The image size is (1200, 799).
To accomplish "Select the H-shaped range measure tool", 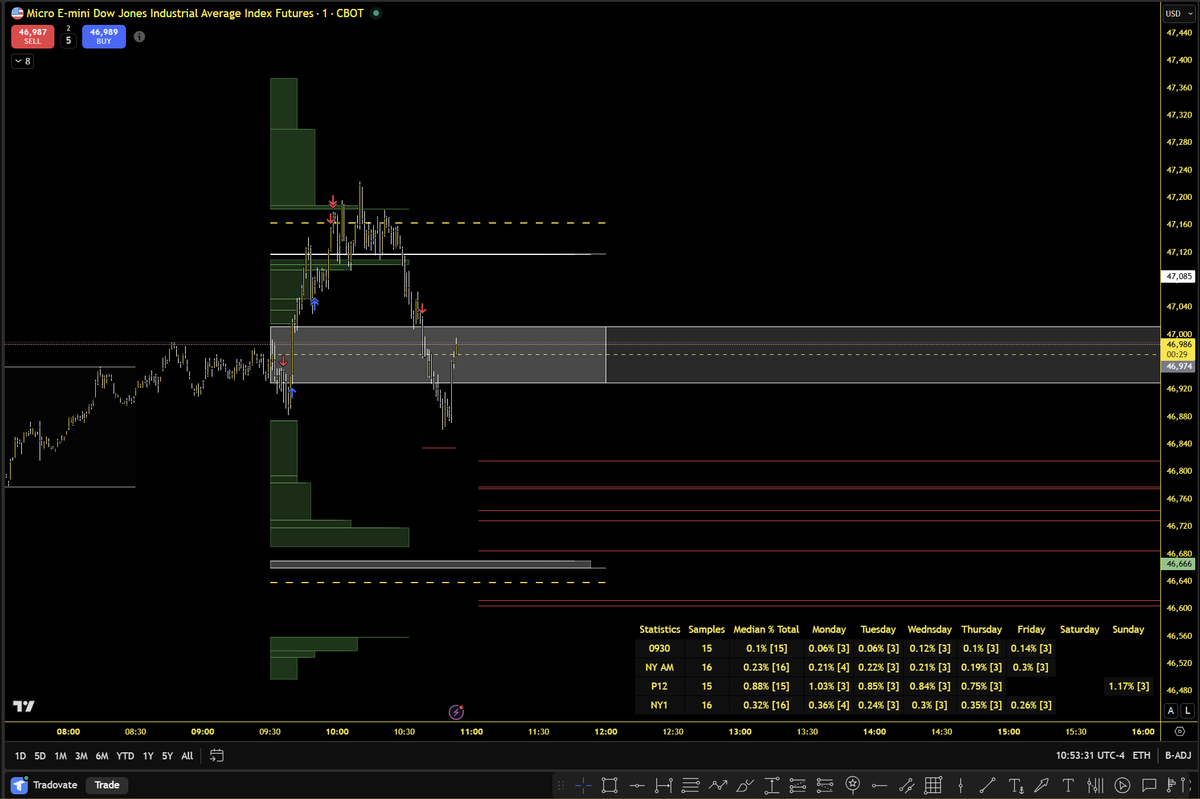I will coord(664,785).
